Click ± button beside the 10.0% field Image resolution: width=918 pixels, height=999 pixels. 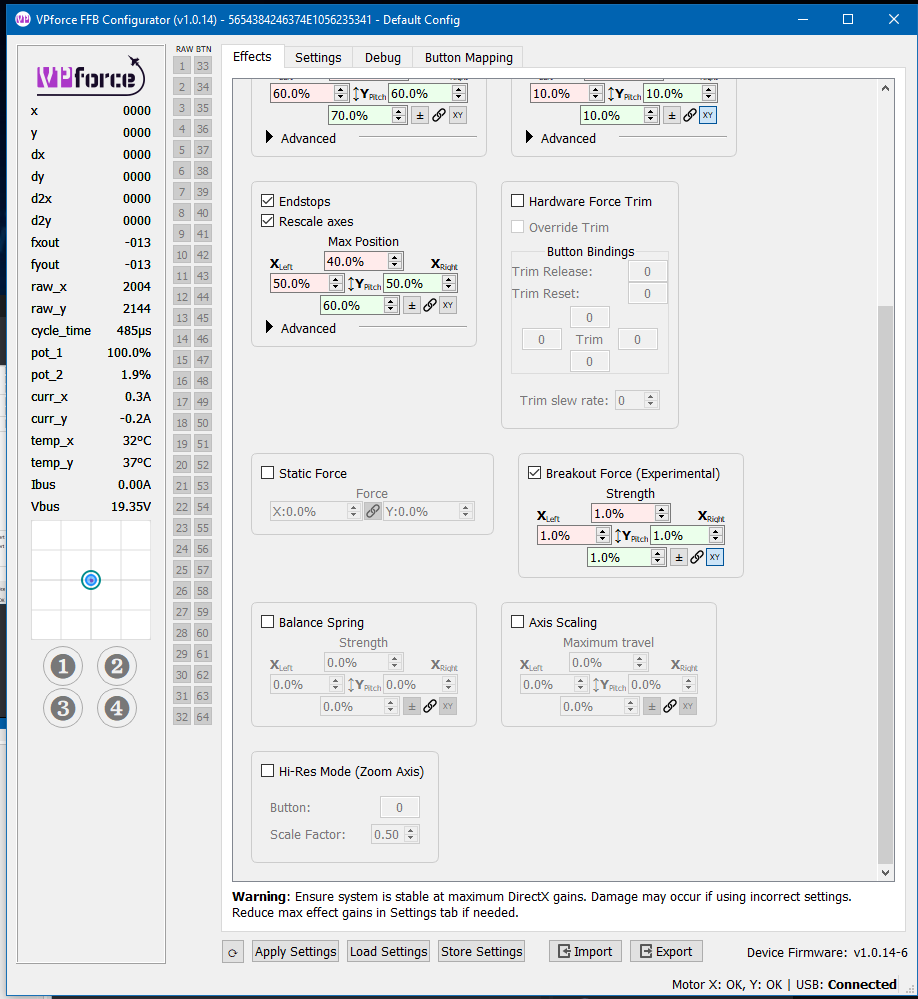point(671,115)
